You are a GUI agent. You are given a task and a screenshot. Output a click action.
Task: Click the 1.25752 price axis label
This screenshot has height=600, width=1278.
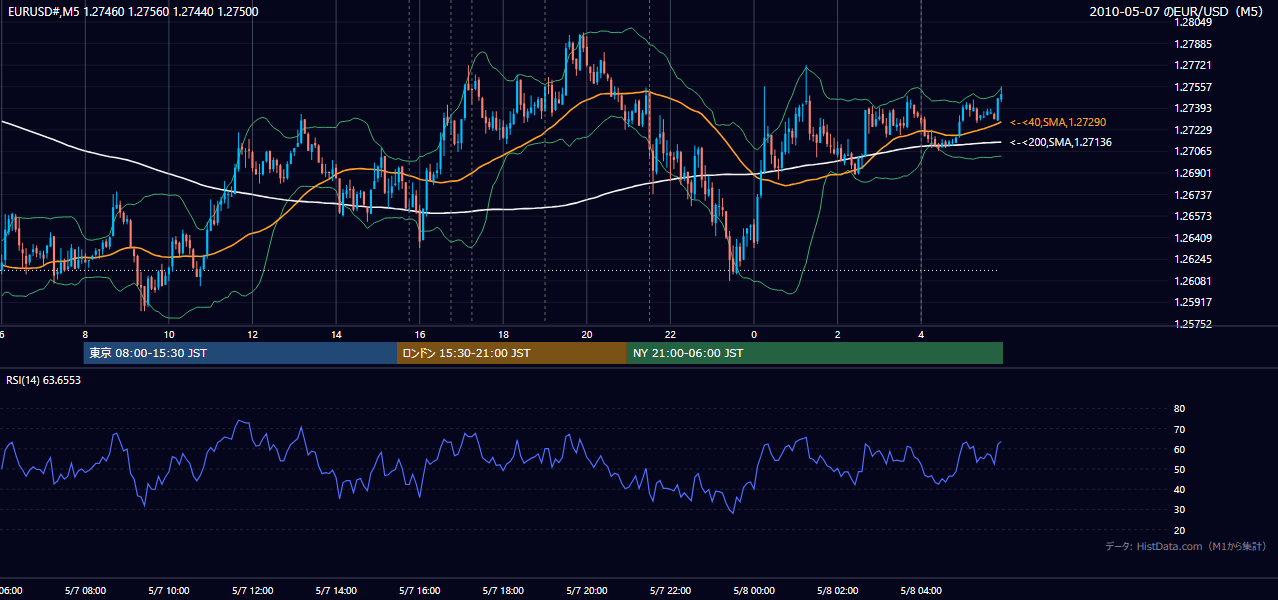(1192, 324)
